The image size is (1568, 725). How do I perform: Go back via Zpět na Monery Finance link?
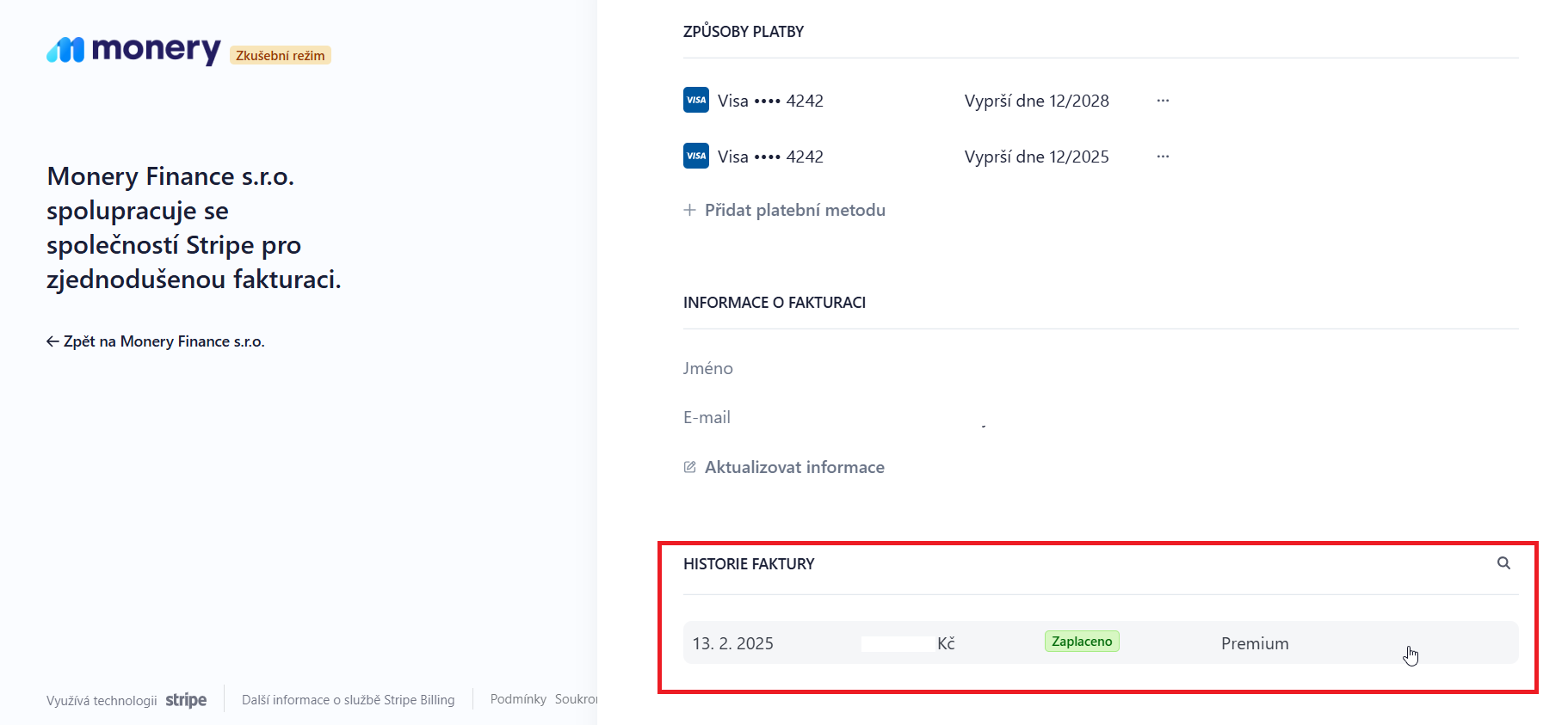pyautogui.click(x=156, y=341)
